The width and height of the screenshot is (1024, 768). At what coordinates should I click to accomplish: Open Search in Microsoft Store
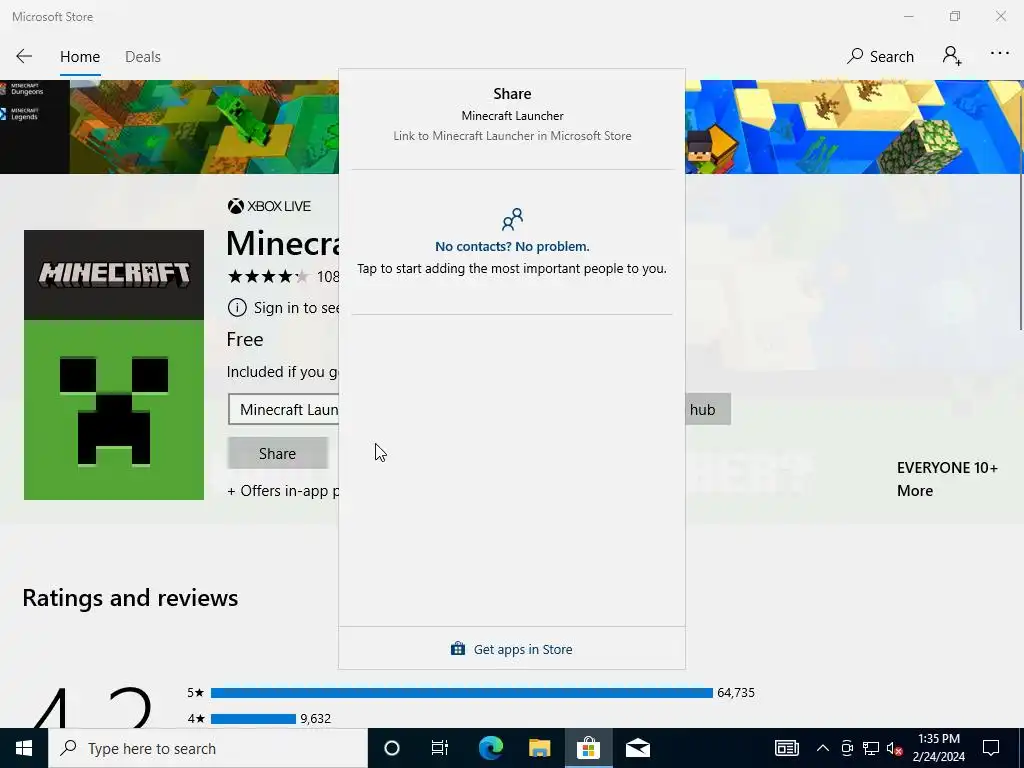[880, 57]
